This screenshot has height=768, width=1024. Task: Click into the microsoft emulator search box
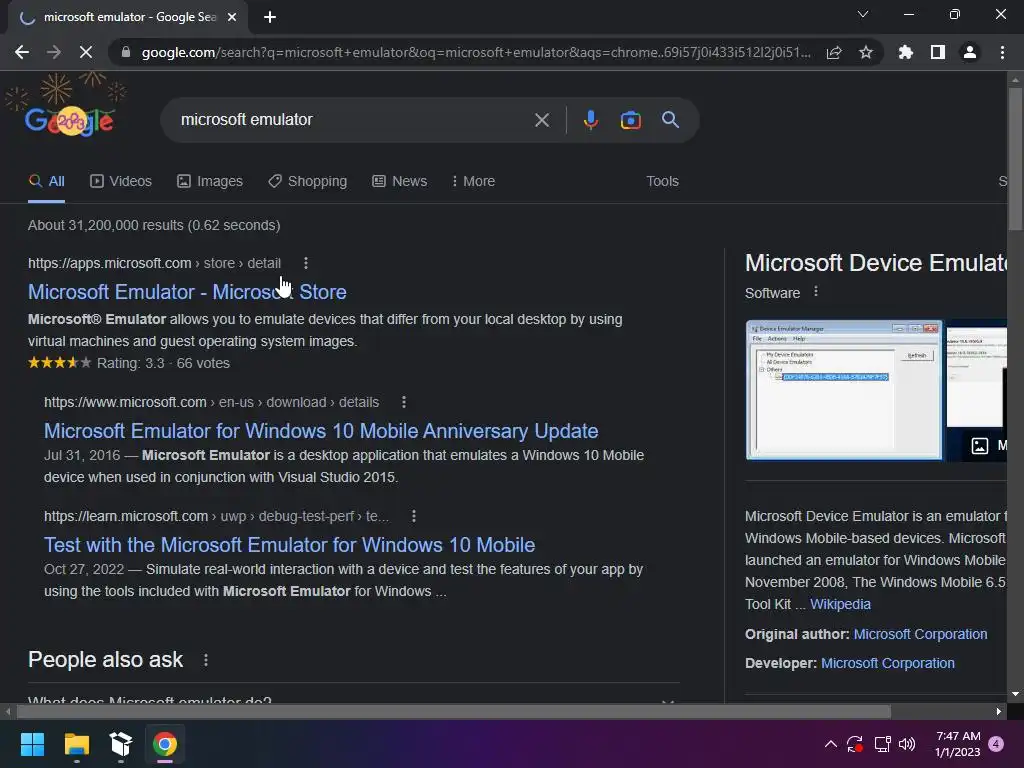point(353,120)
